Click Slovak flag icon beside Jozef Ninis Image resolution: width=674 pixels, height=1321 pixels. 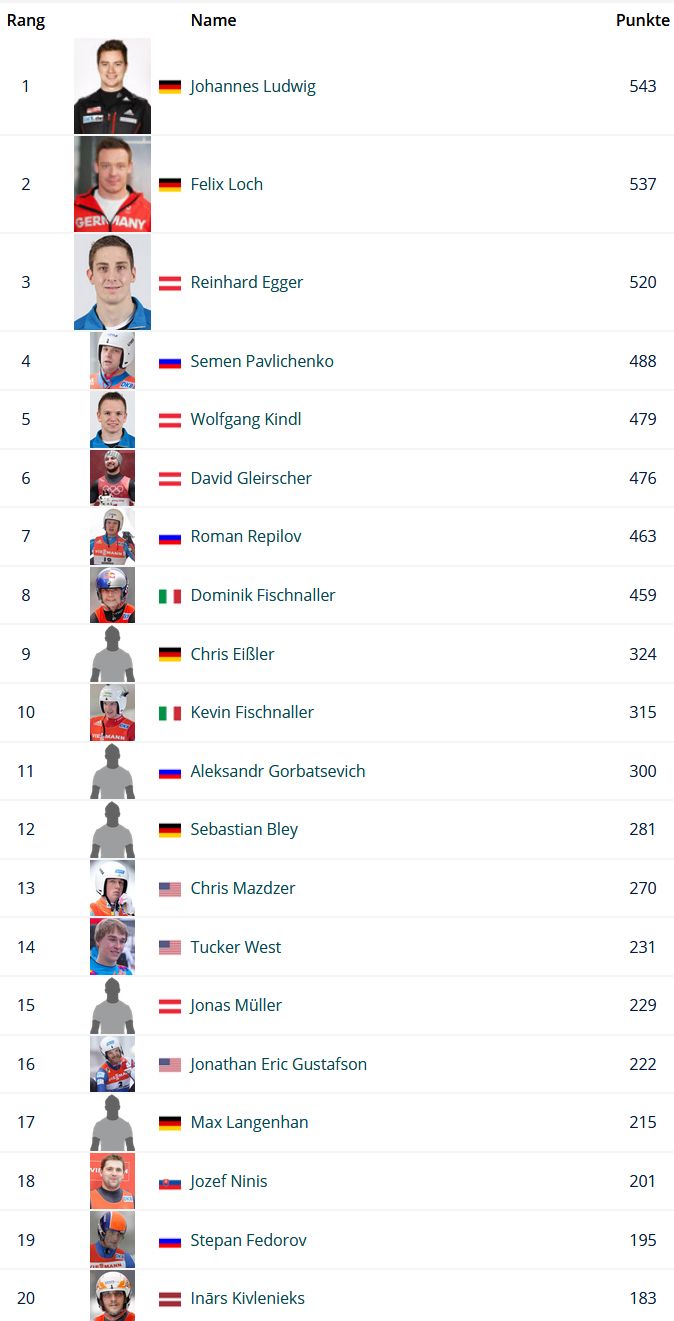coord(170,1182)
